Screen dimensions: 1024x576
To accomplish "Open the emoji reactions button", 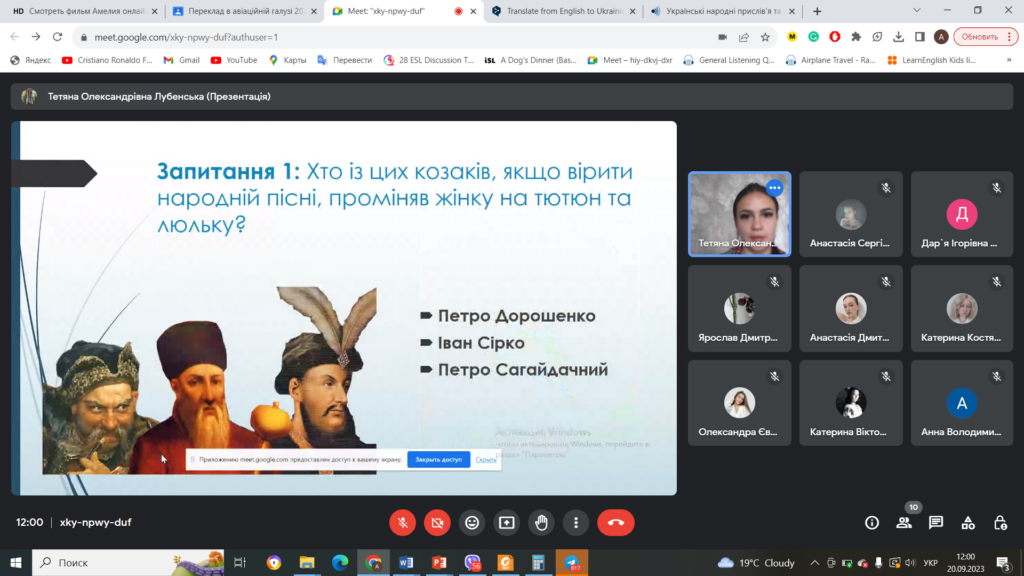I will (472, 522).
